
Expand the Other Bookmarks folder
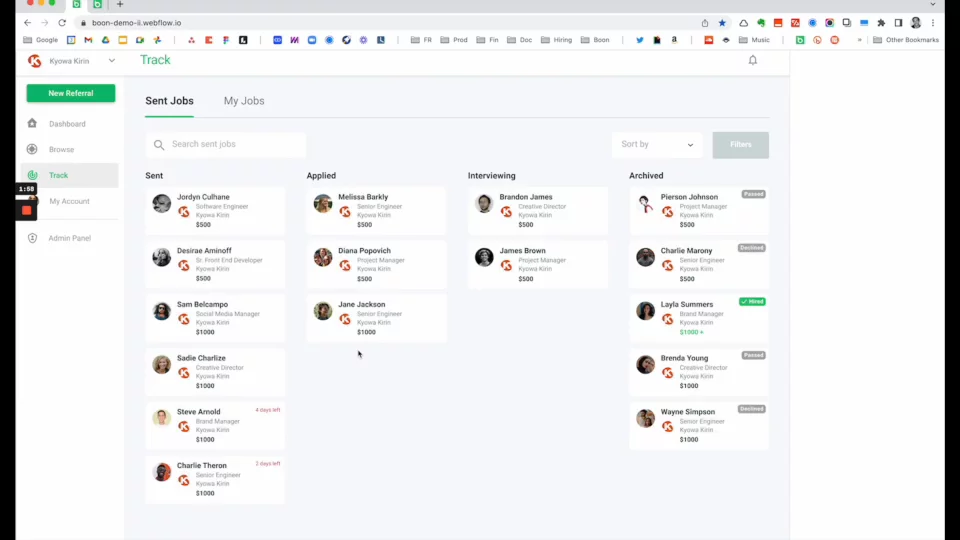click(906, 40)
